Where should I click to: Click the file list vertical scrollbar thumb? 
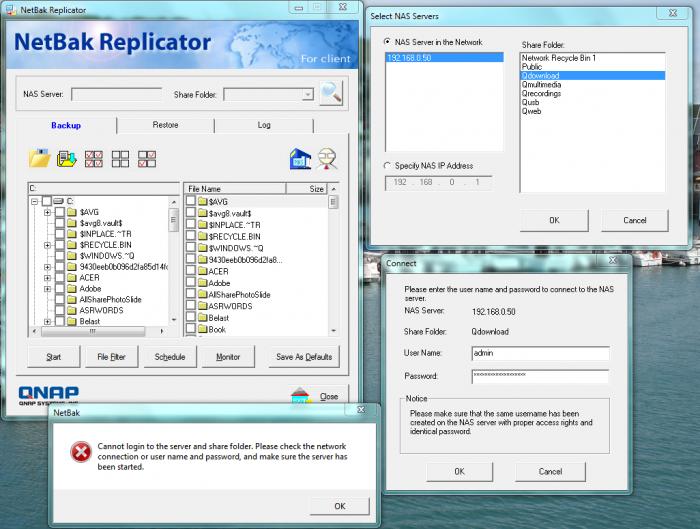[x=333, y=203]
